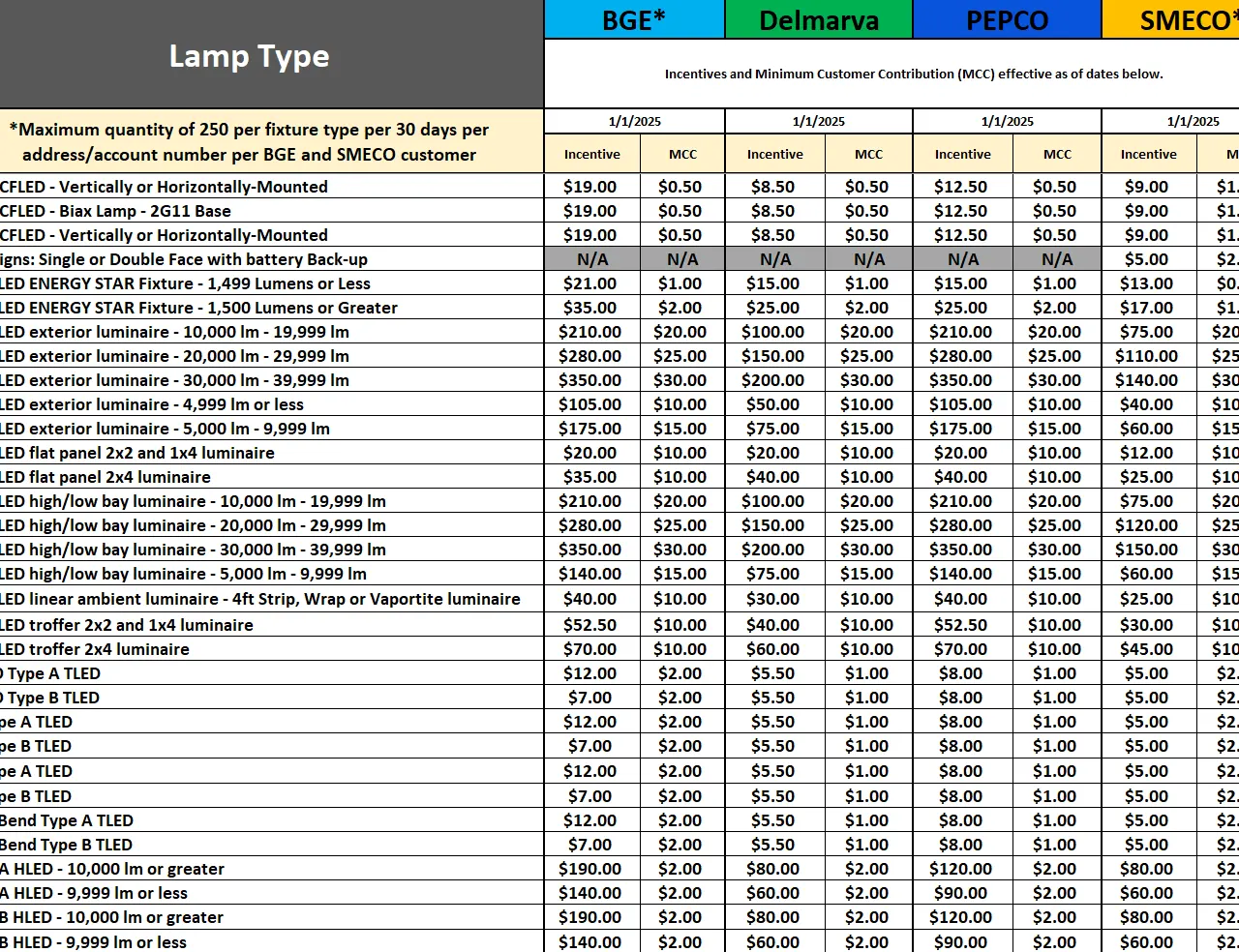Viewport: 1239px width, 952px height.
Task: Click the BGE* utility column header
Action: click(x=634, y=19)
